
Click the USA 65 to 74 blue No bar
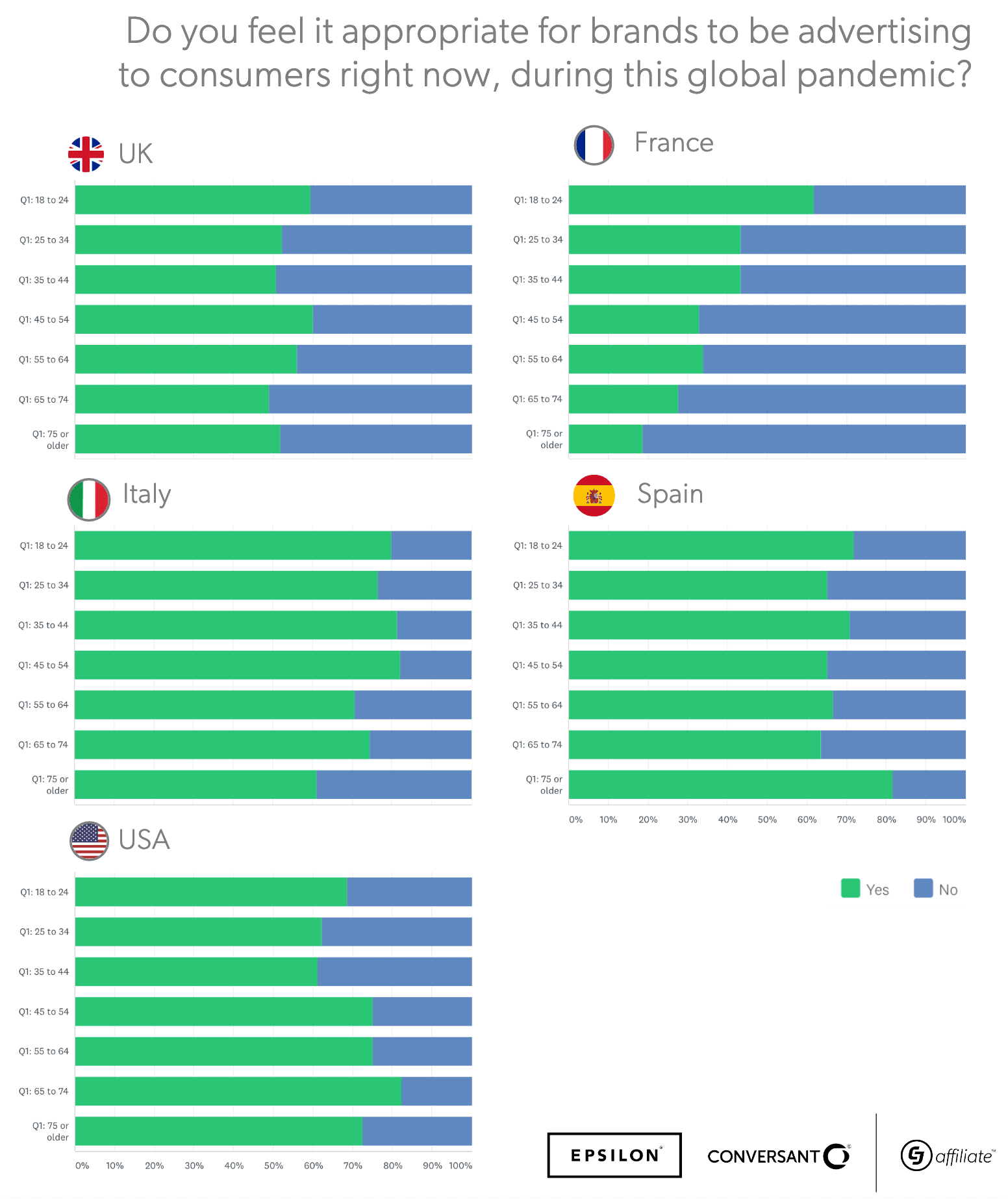tap(436, 1091)
